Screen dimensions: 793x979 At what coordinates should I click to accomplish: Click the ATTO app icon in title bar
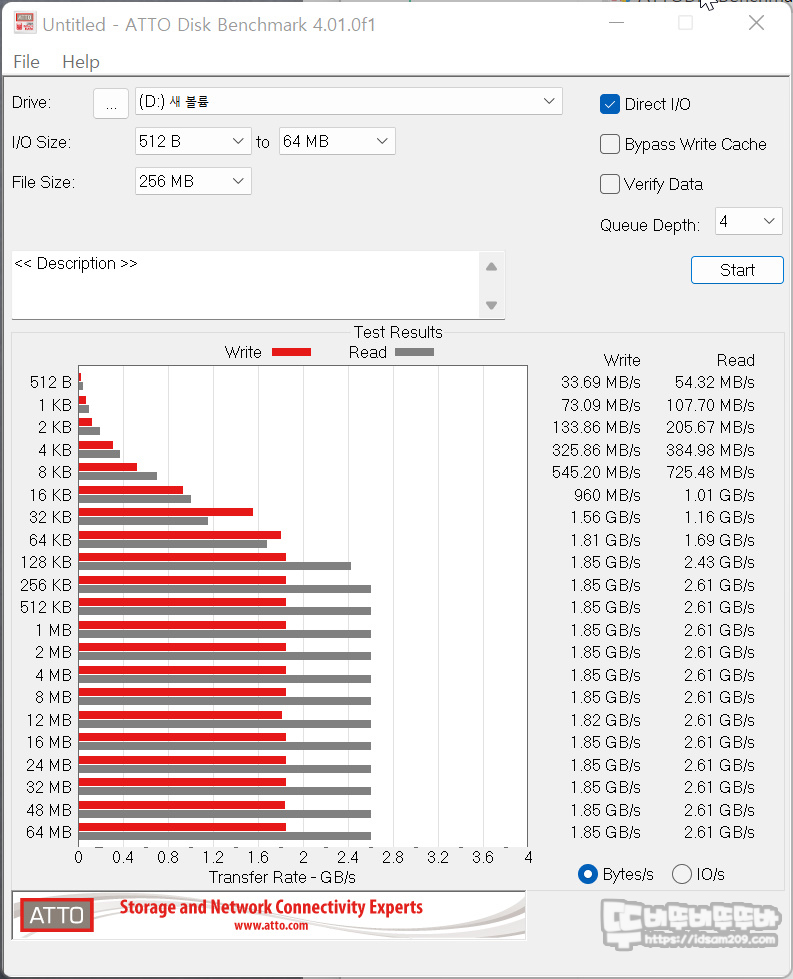pyautogui.click(x=24, y=23)
